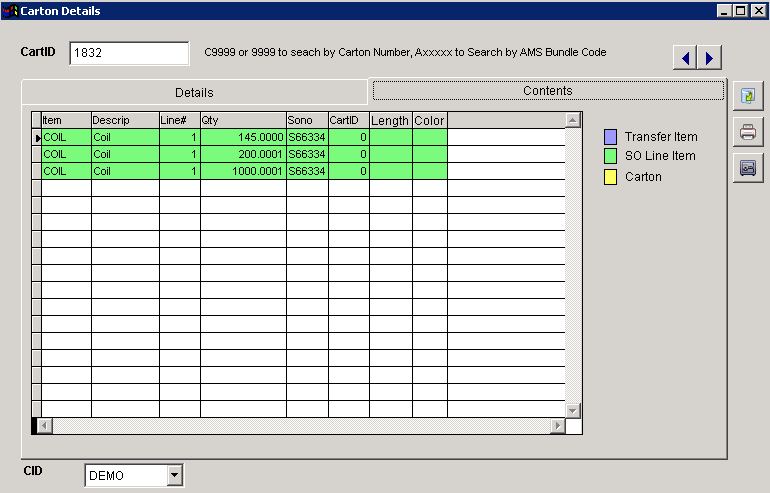Select the row with Qty 200.0001
Screen dimensions: 770x493
click(243, 154)
